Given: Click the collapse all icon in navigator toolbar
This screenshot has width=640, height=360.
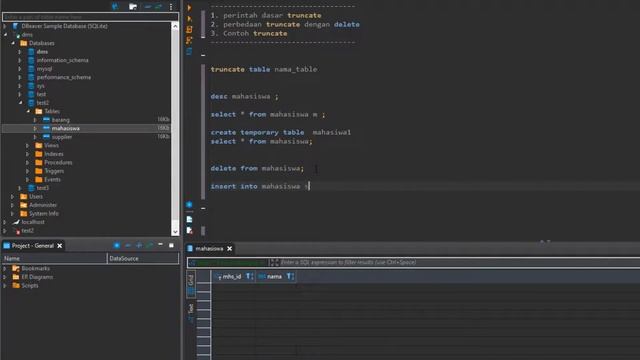Looking at the screenshot, I should coord(148,7).
